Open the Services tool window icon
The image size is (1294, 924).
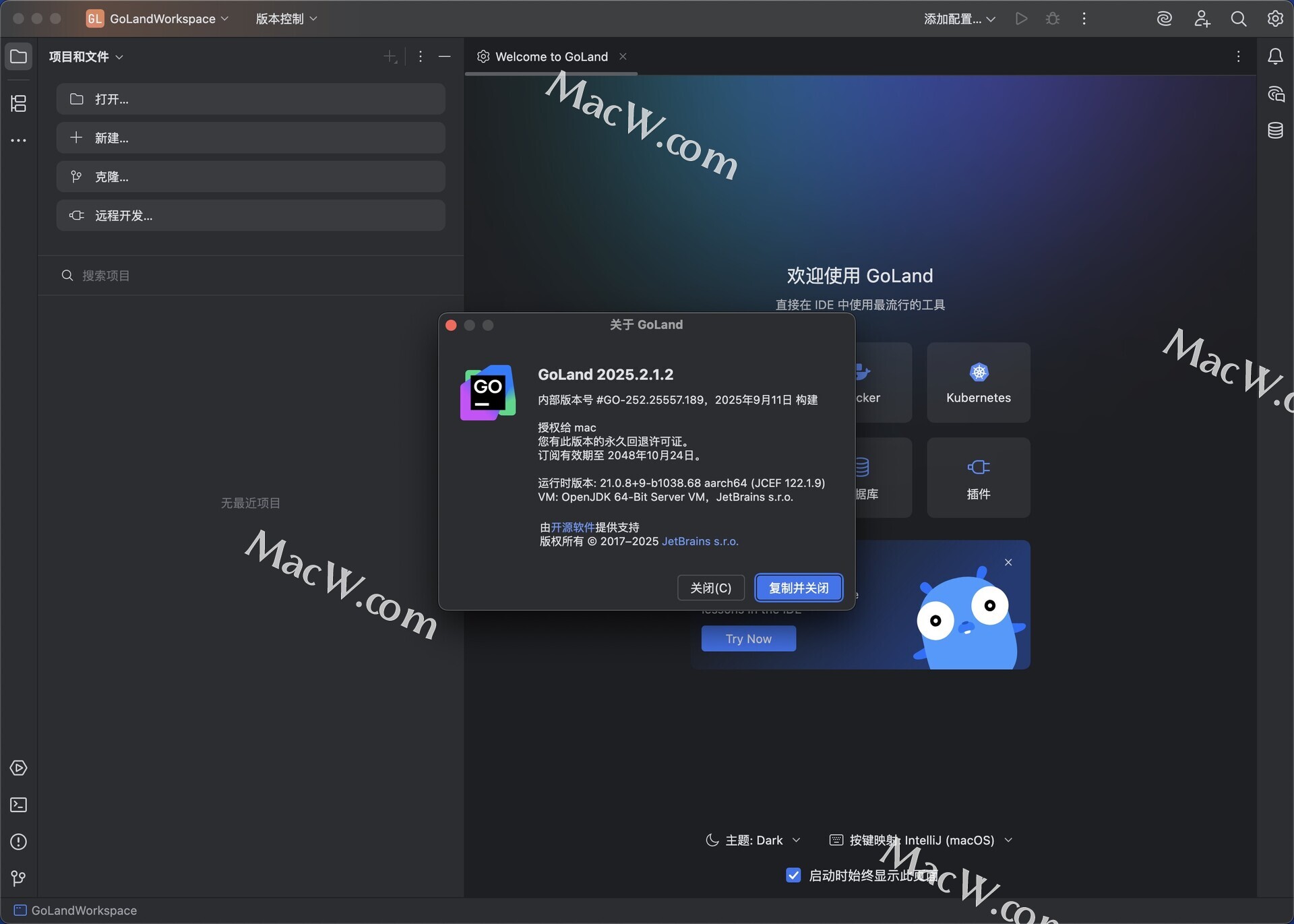(19, 768)
